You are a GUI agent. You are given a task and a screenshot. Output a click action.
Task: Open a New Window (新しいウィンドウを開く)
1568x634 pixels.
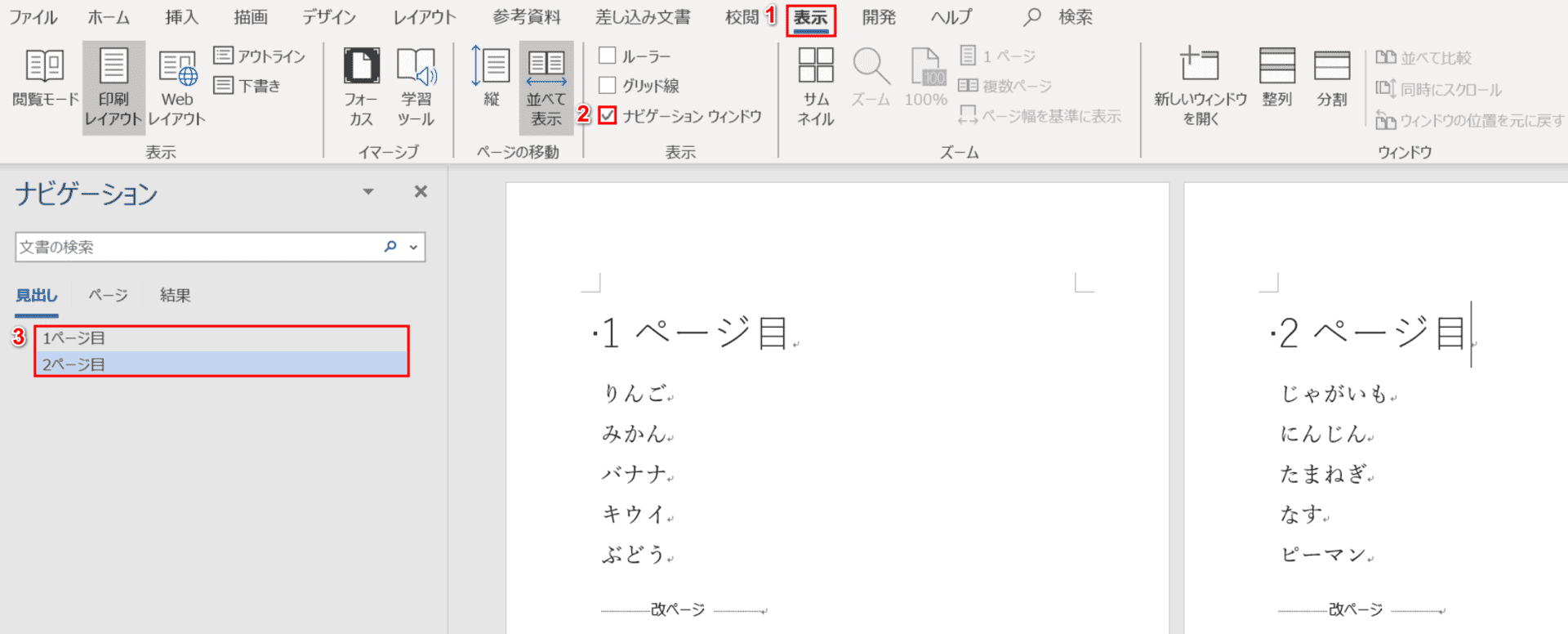click(x=1200, y=87)
